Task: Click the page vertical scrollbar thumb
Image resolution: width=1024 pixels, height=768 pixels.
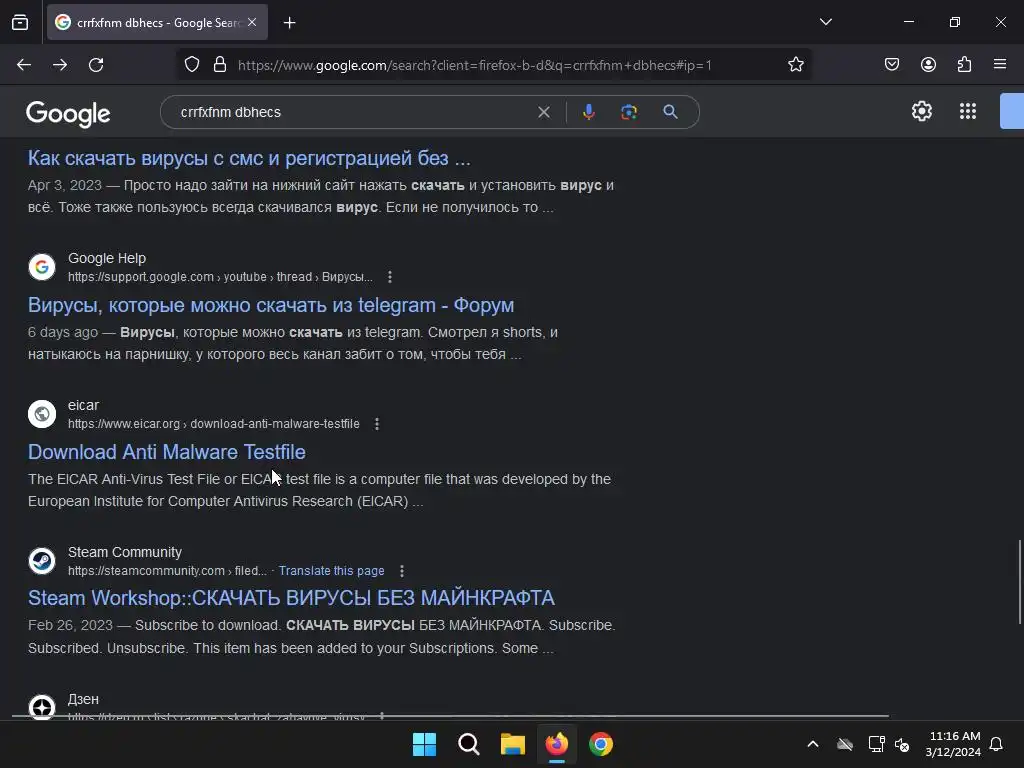Action: tap(1020, 582)
